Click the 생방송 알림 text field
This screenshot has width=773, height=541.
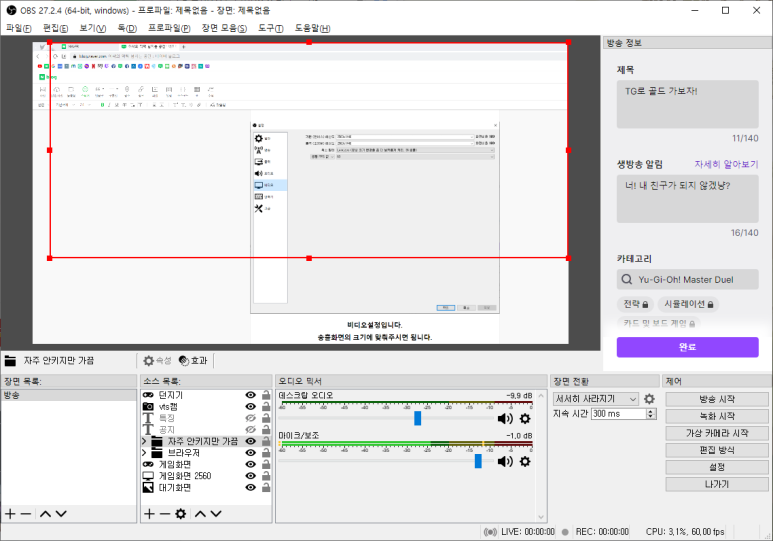(x=687, y=199)
